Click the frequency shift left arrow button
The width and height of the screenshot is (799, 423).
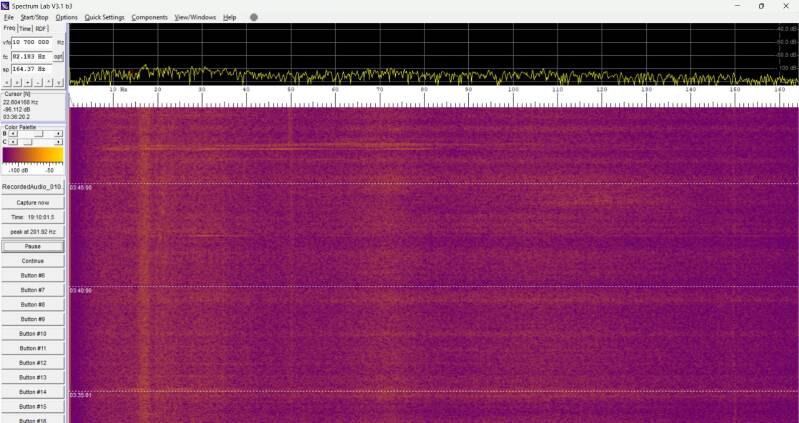click(7, 83)
